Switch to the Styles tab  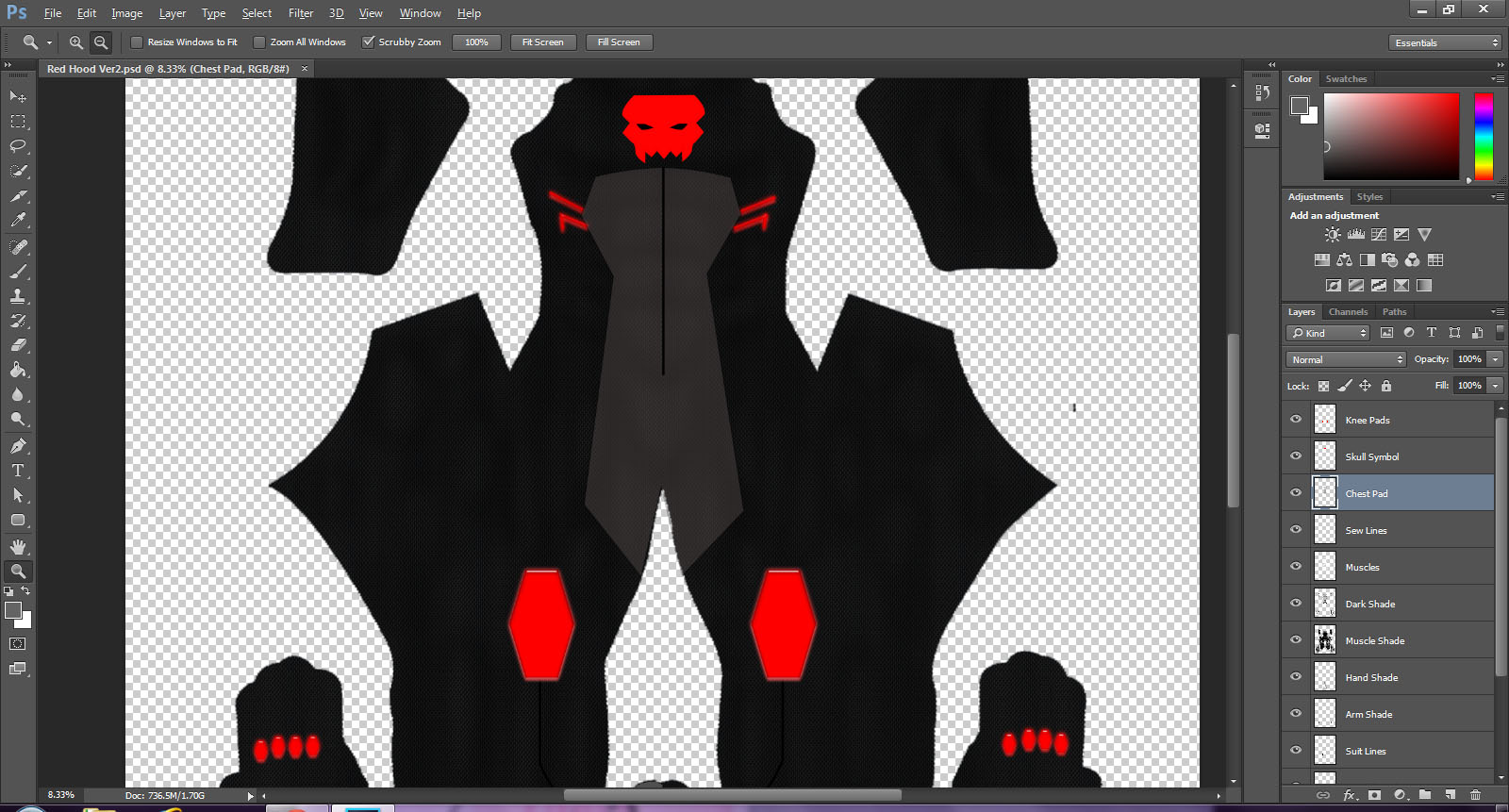click(x=1369, y=197)
